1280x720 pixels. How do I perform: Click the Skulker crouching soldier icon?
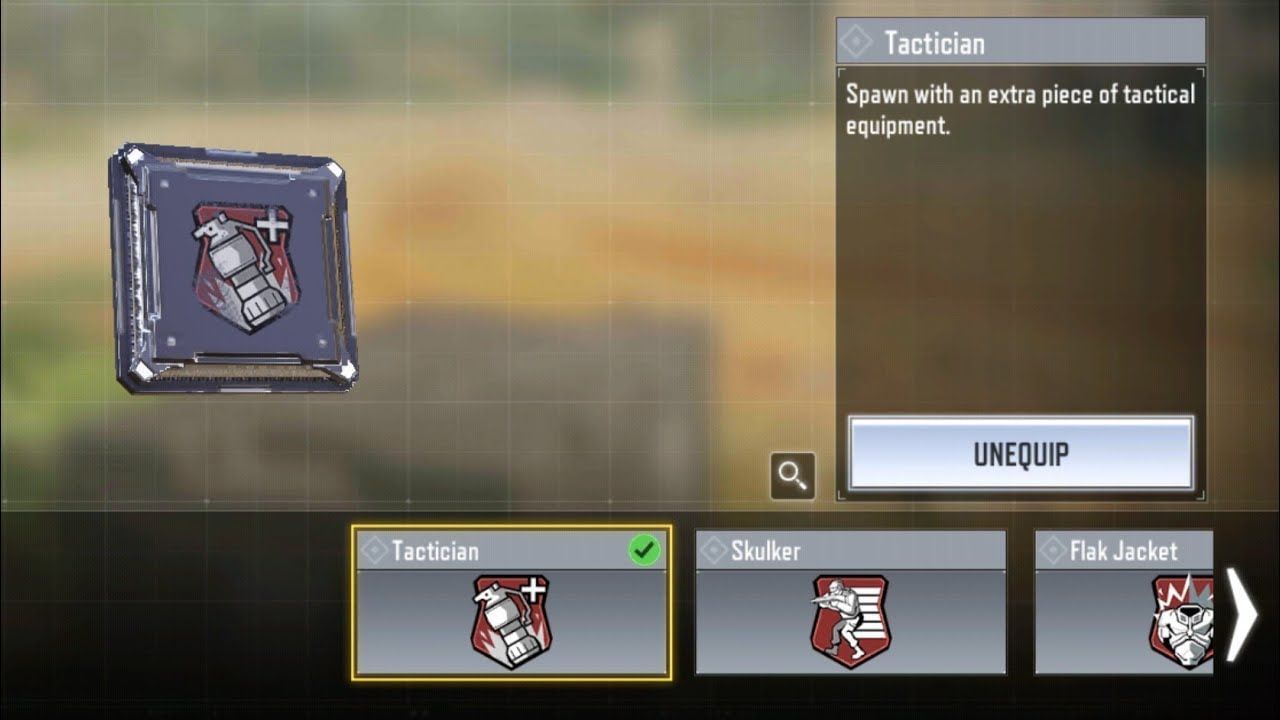click(x=850, y=621)
